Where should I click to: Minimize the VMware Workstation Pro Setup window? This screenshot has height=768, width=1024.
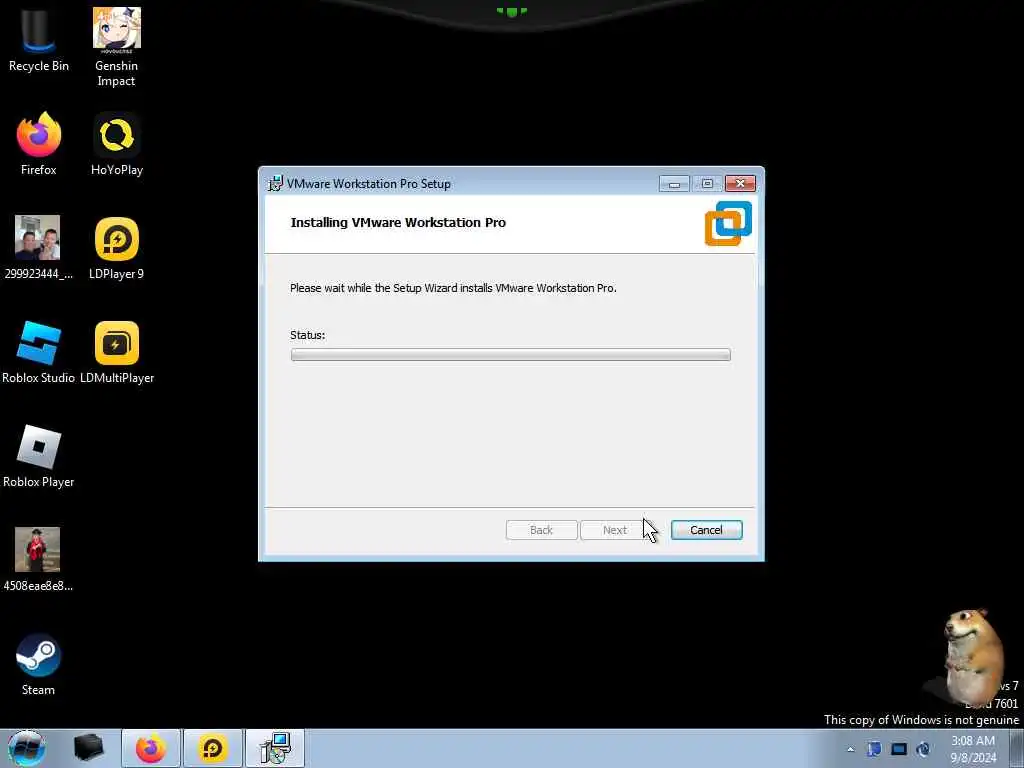click(x=674, y=184)
